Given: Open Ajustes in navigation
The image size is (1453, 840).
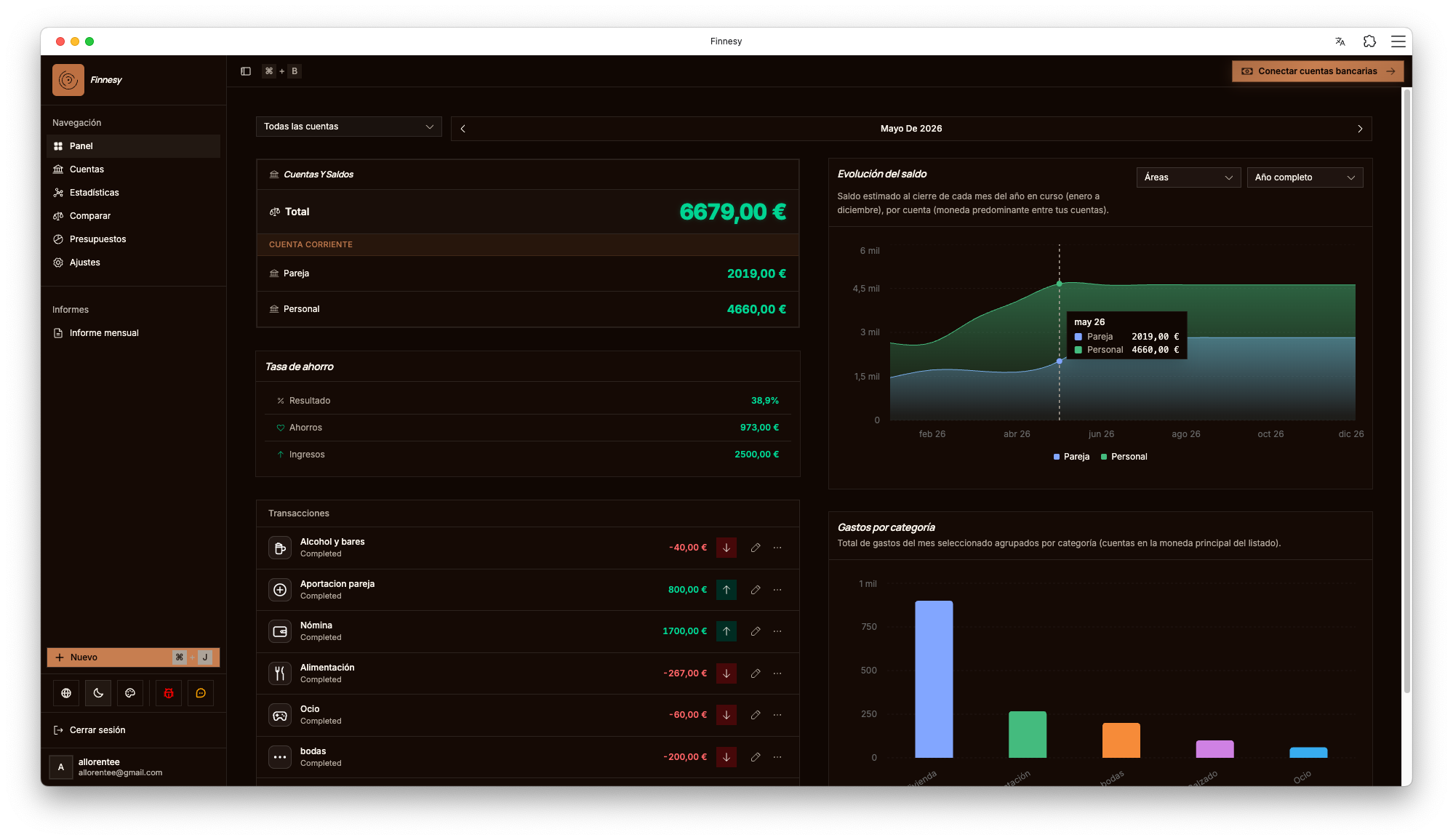Looking at the screenshot, I should (x=134, y=263).
